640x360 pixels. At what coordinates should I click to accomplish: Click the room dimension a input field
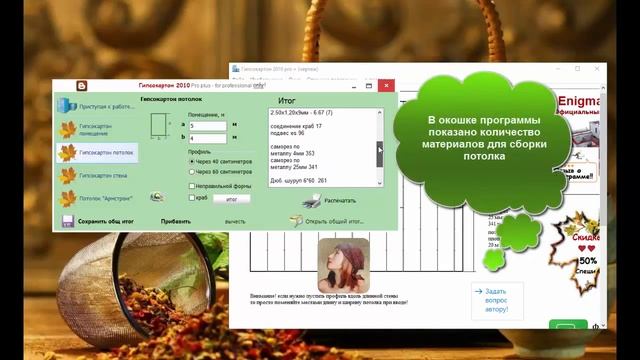point(208,126)
